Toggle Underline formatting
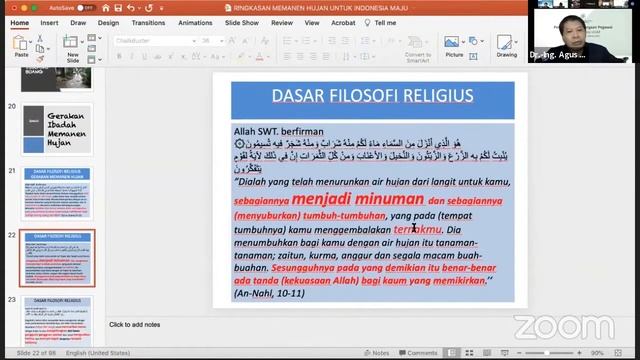Screen dimensions: 640x360 tap(144, 57)
